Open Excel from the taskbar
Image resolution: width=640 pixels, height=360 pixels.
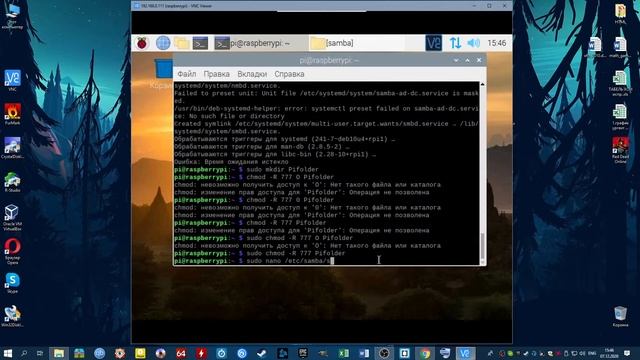[343, 353]
